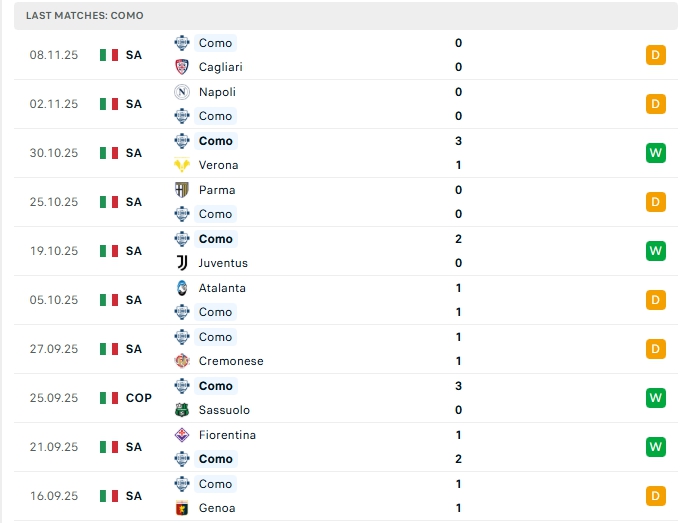Click the win badge for Como-Verona match

pyautogui.click(x=655, y=153)
